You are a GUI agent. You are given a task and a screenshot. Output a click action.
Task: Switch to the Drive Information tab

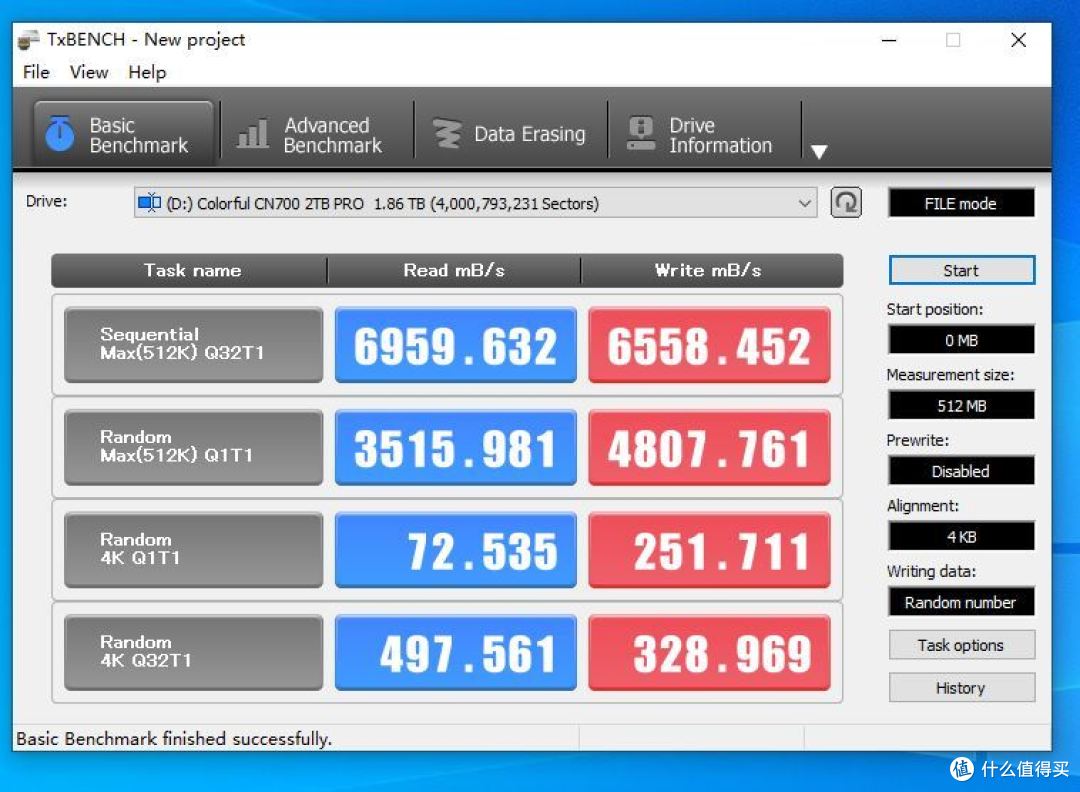coord(704,134)
